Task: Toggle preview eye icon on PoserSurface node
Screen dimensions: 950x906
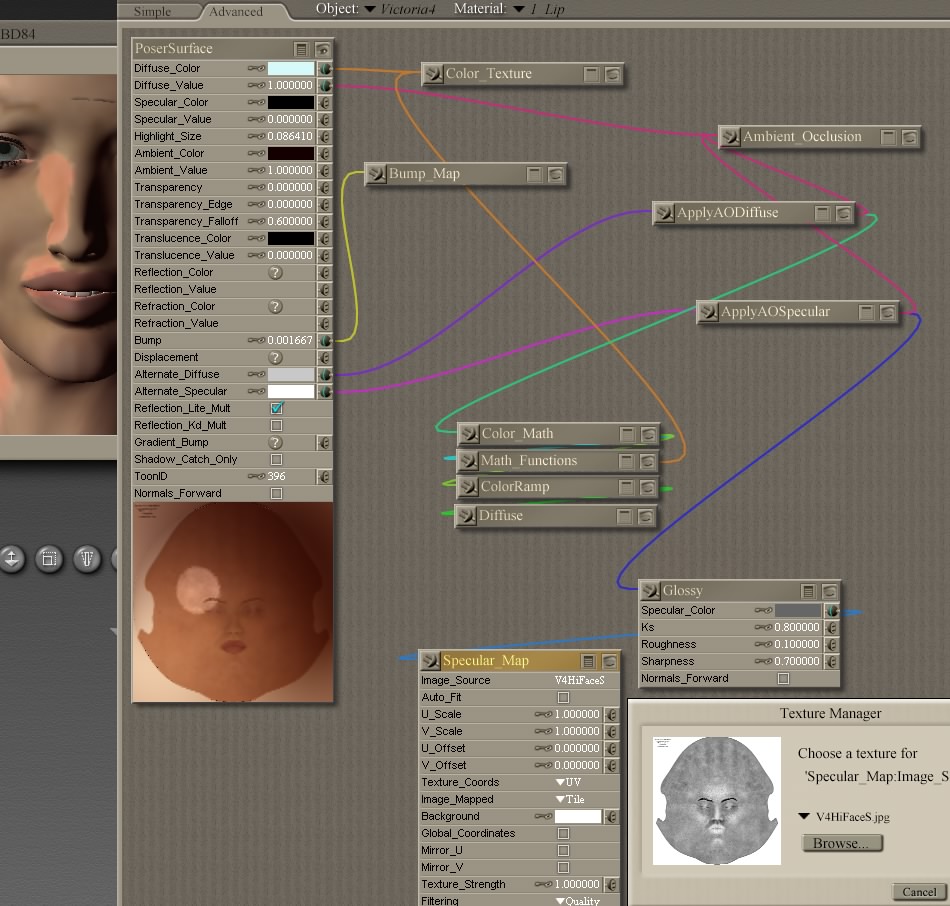Action: click(x=323, y=49)
